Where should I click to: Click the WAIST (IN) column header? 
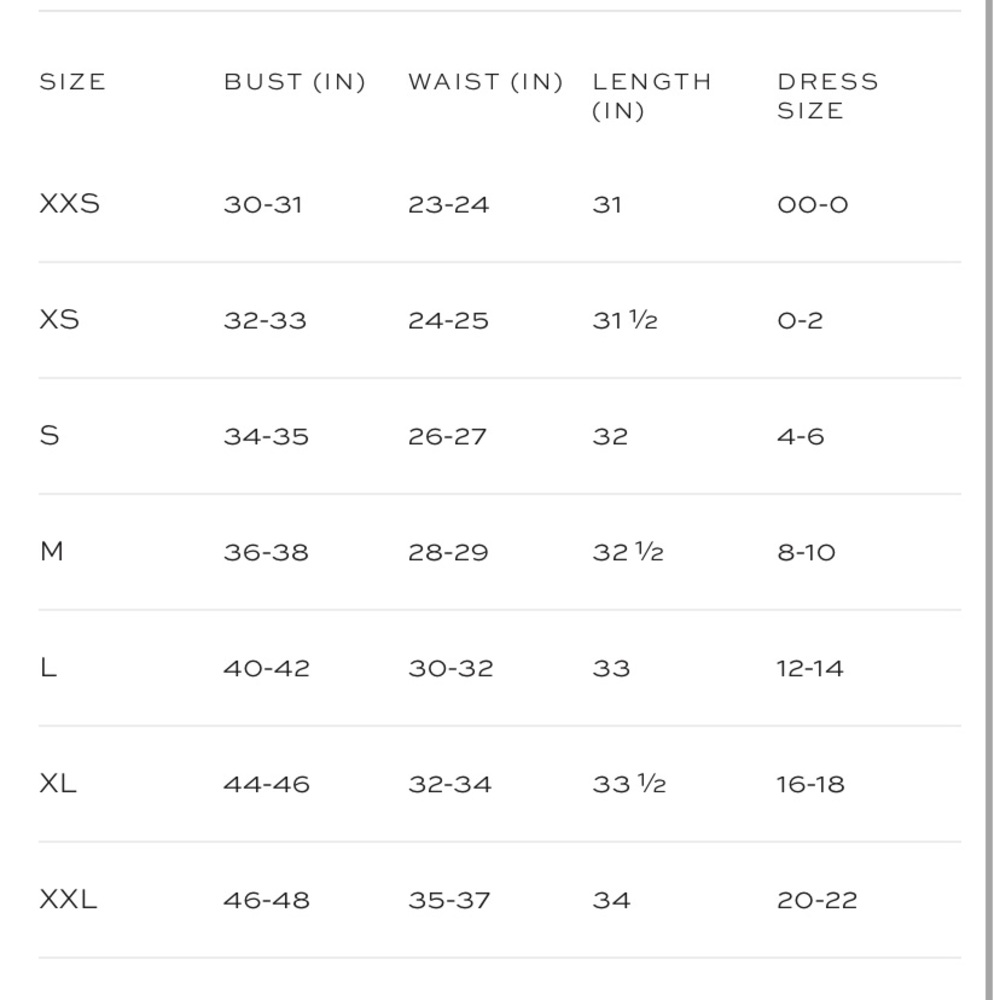486,82
